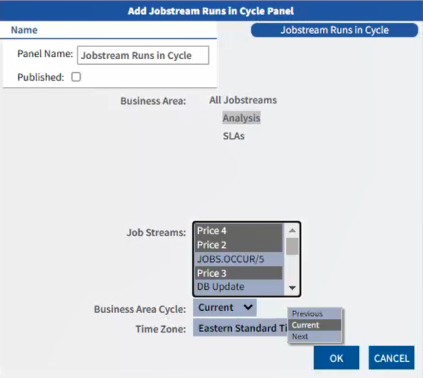423x378 pixels.
Task: Expand the Business Area Cycle dropdown
Action: (225, 308)
